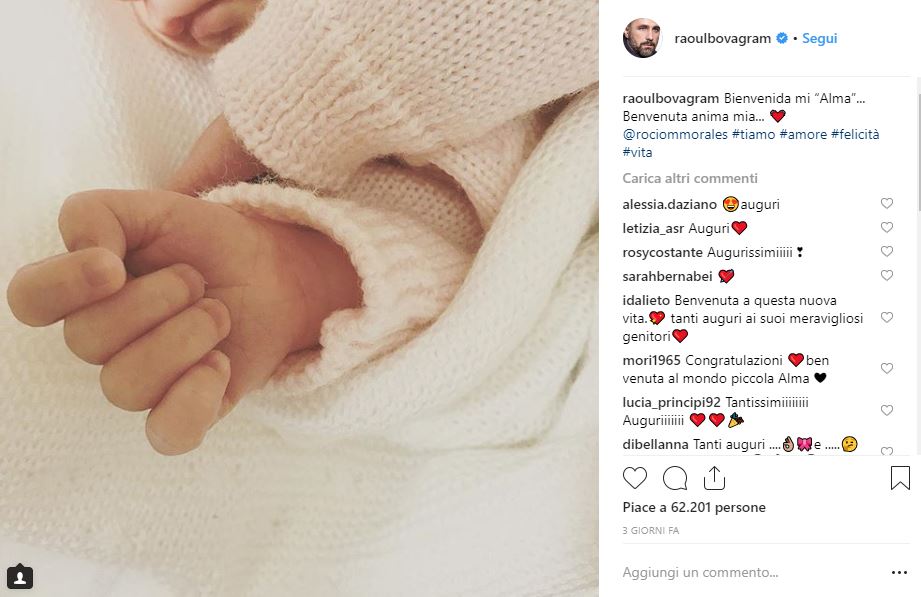Screen dimensions: 921x597
Task: Open the @rociommorales mention link
Action: pos(675,135)
